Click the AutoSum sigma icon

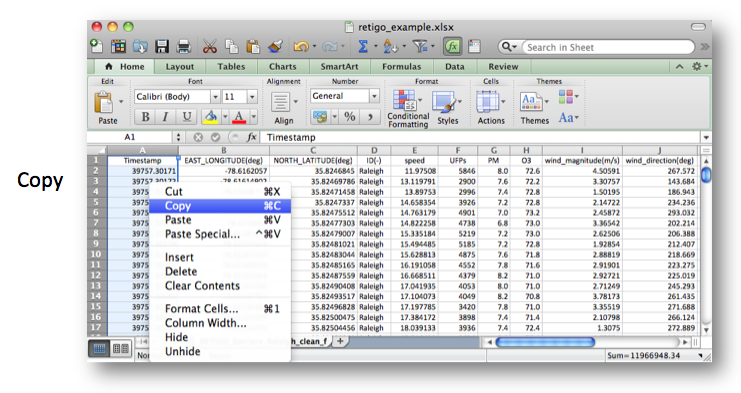pyautogui.click(x=362, y=46)
